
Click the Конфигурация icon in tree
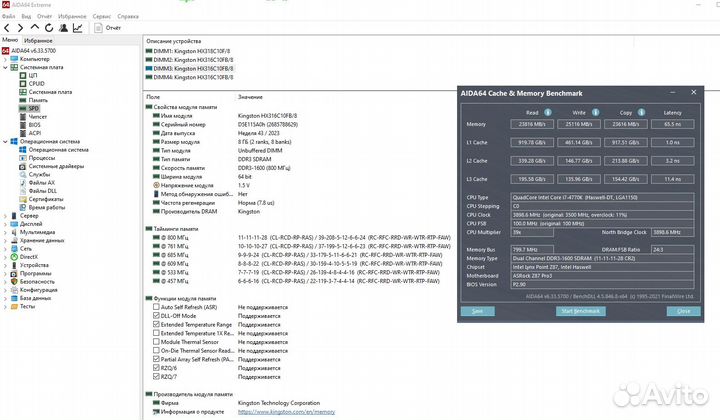pos(14,290)
